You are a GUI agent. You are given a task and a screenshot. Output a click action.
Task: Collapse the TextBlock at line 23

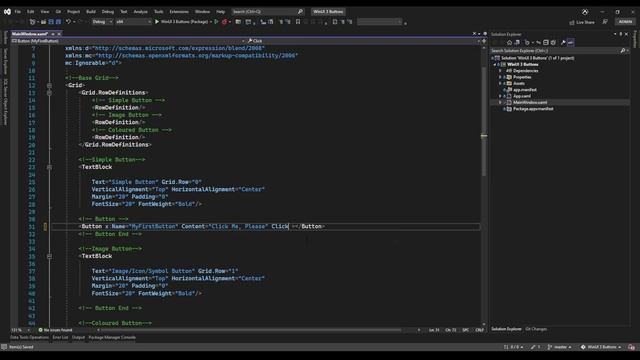[x=49, y=167]
